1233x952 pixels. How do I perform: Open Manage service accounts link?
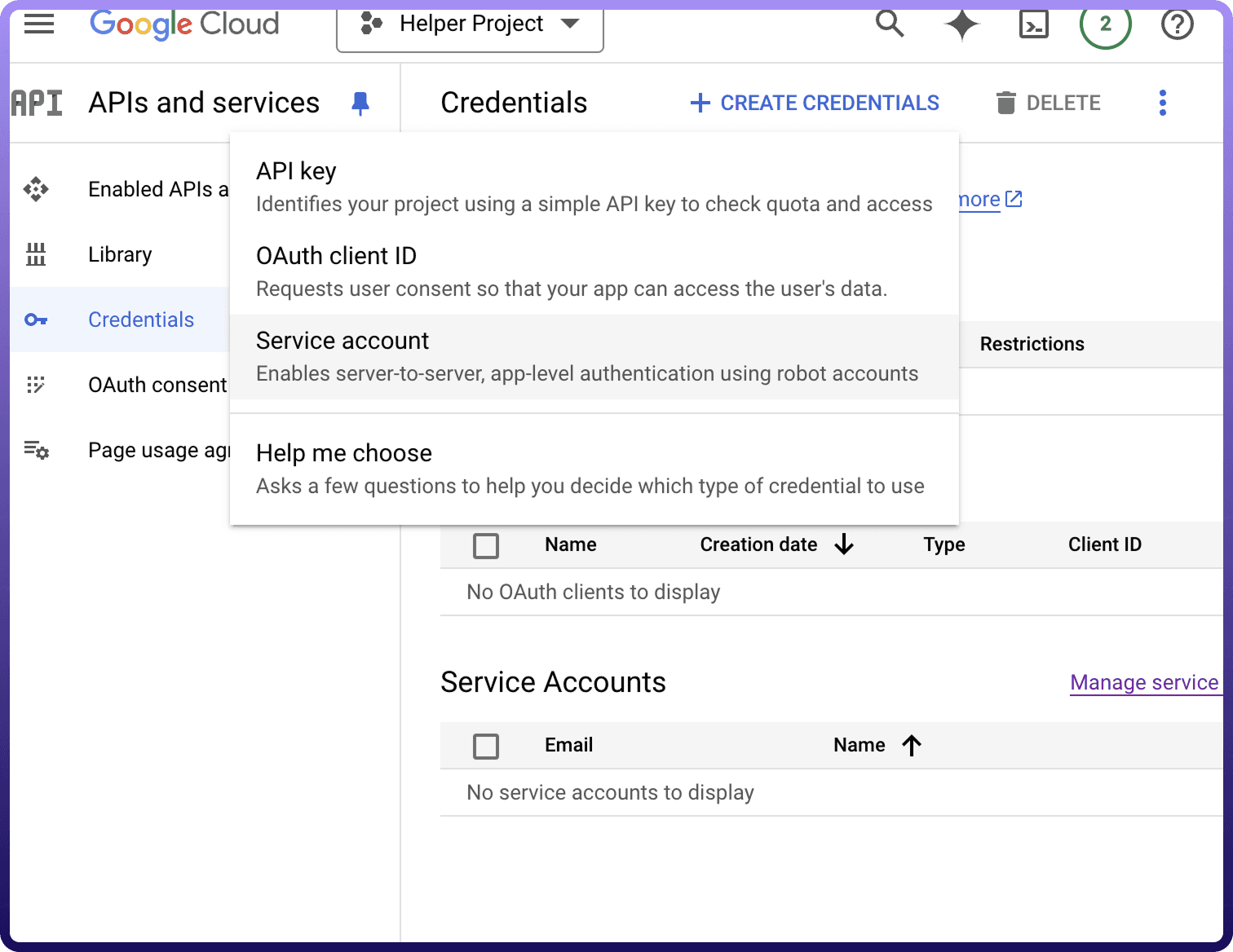[x=1144, y=682]
